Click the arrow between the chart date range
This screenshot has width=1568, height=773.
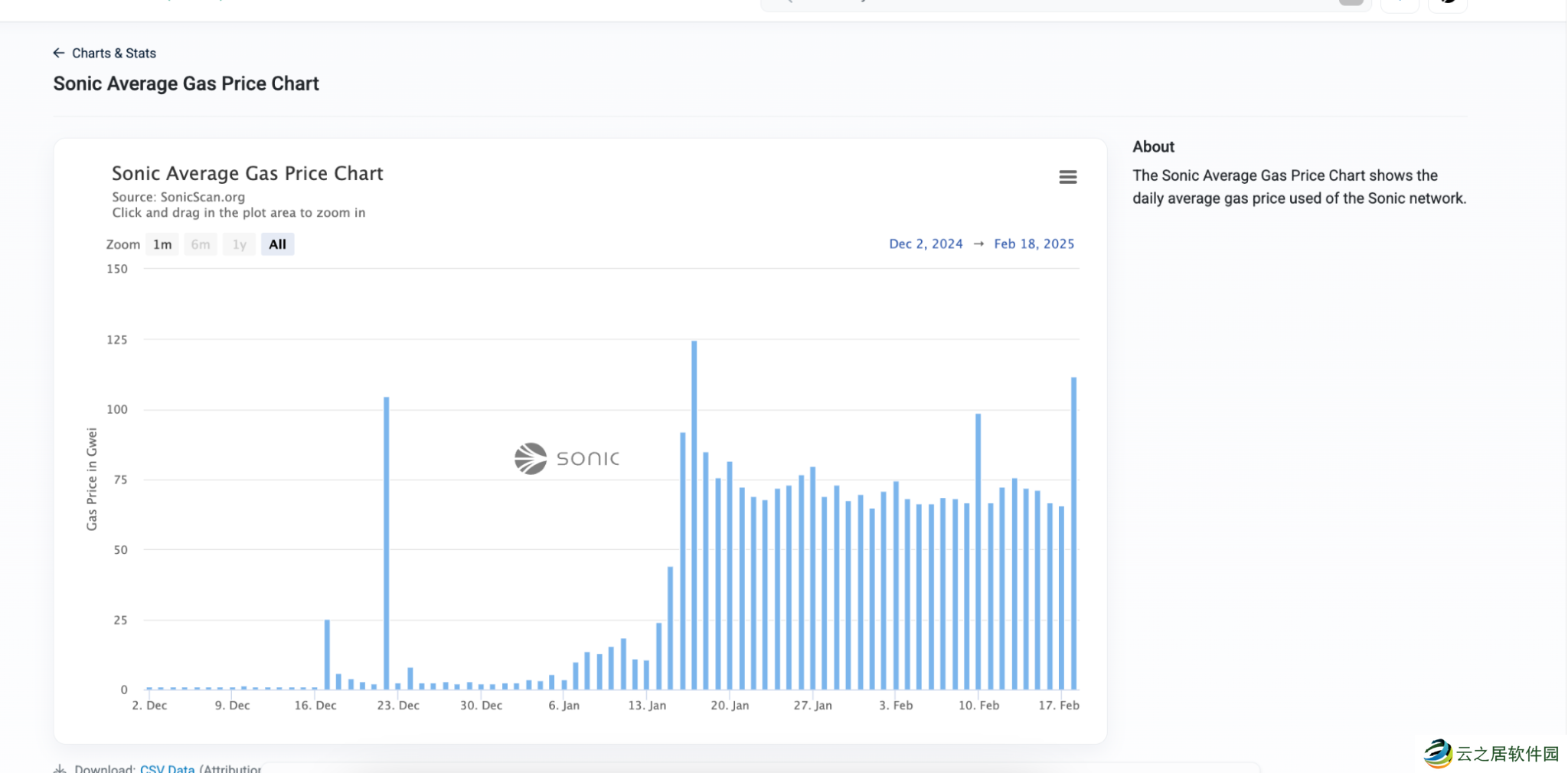point(978,244)
